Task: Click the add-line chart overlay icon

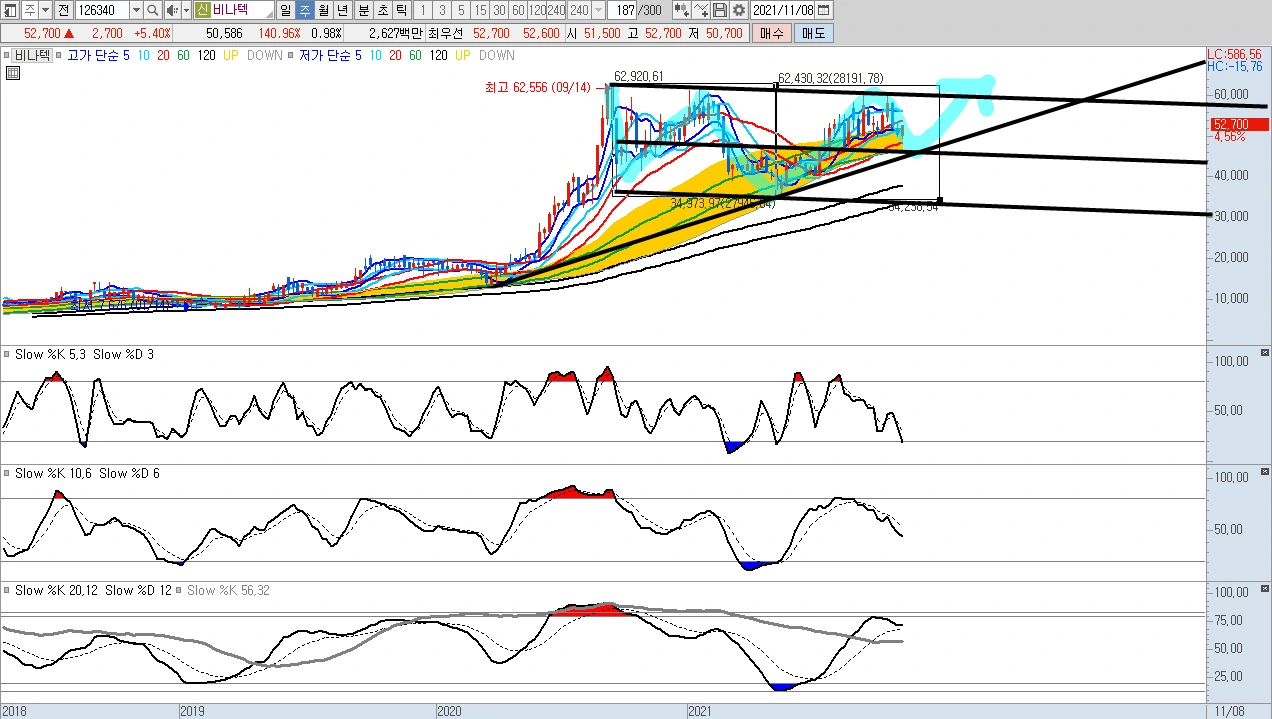Action: 701,10
